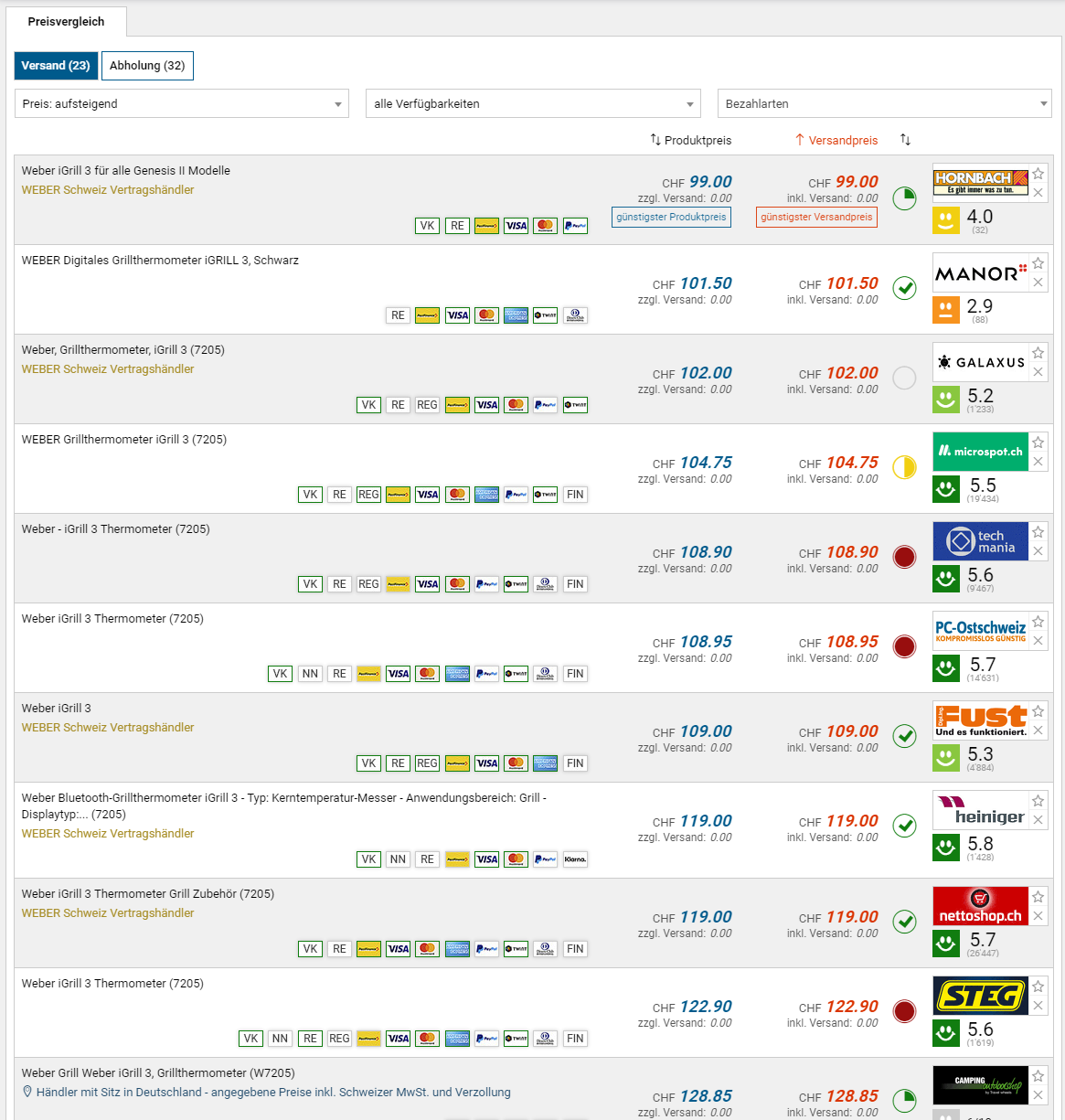Image resolution: width=1065 pixels, height=1120 pixels.
Task: Click the red availability dot for techmania
Action: click(x=904, y=557)
